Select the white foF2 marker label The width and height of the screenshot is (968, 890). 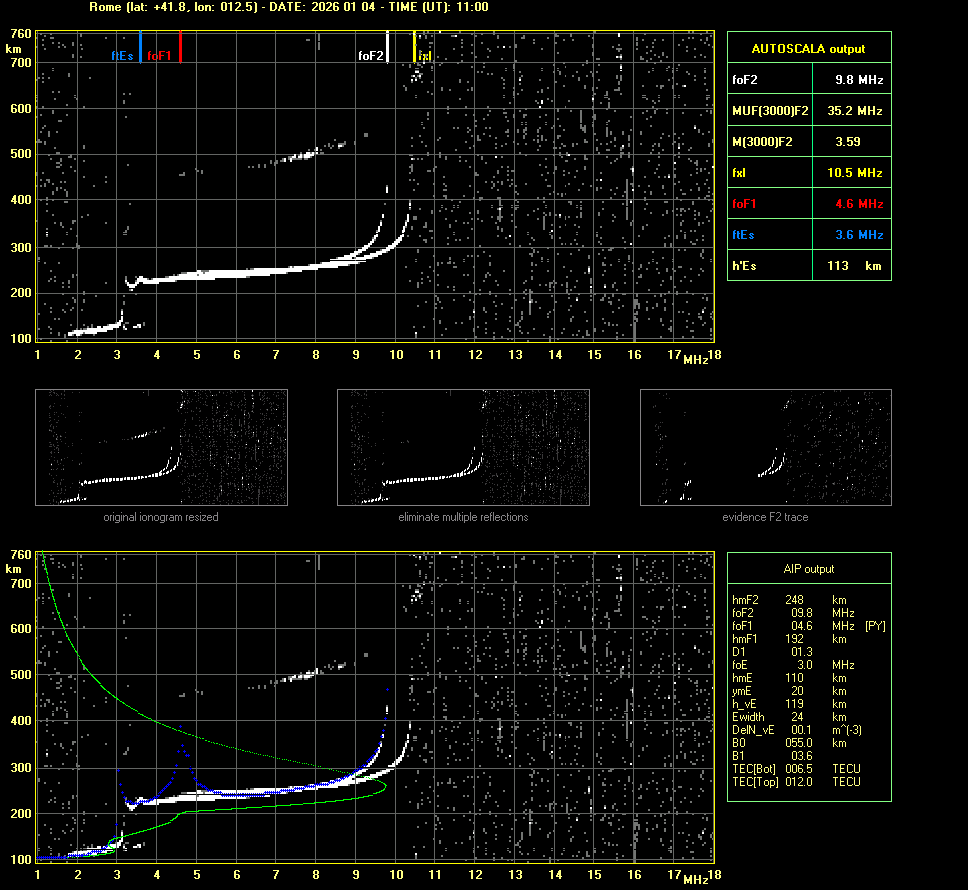point(370,56)
